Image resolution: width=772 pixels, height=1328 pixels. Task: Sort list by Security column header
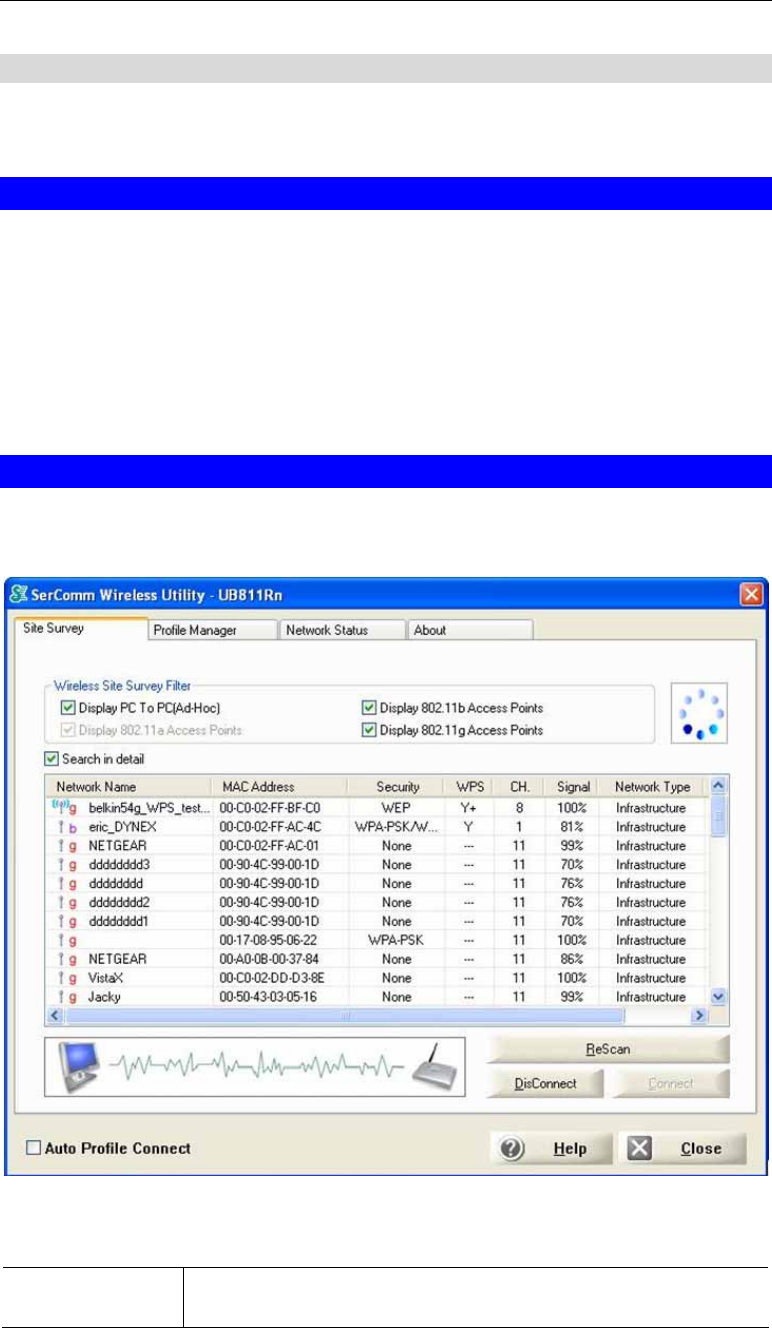tap(397, 787)
